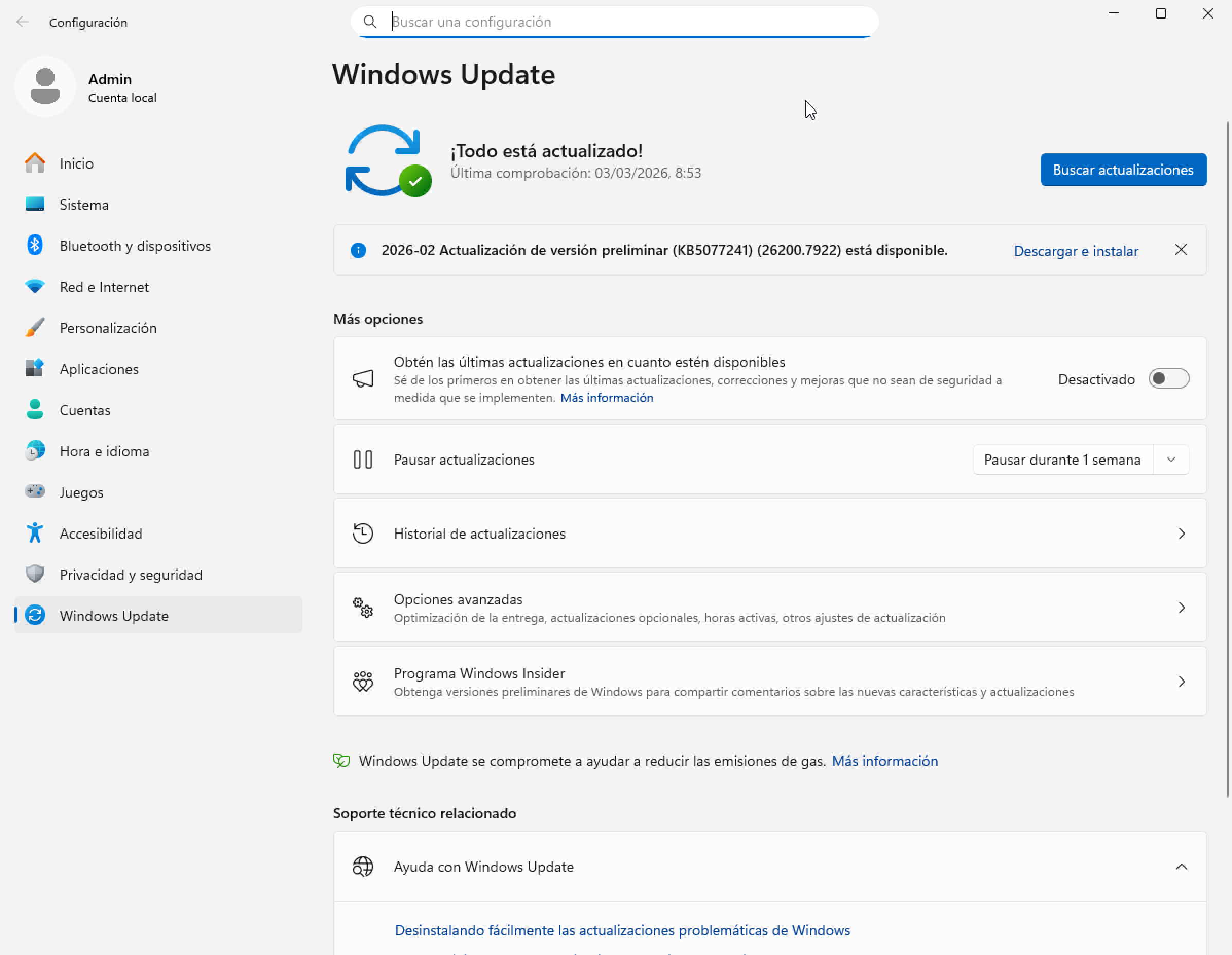Viewport: 1232px width, 955px height.
Task: Click the Inicio house icon
Action: tap(35, 163)
